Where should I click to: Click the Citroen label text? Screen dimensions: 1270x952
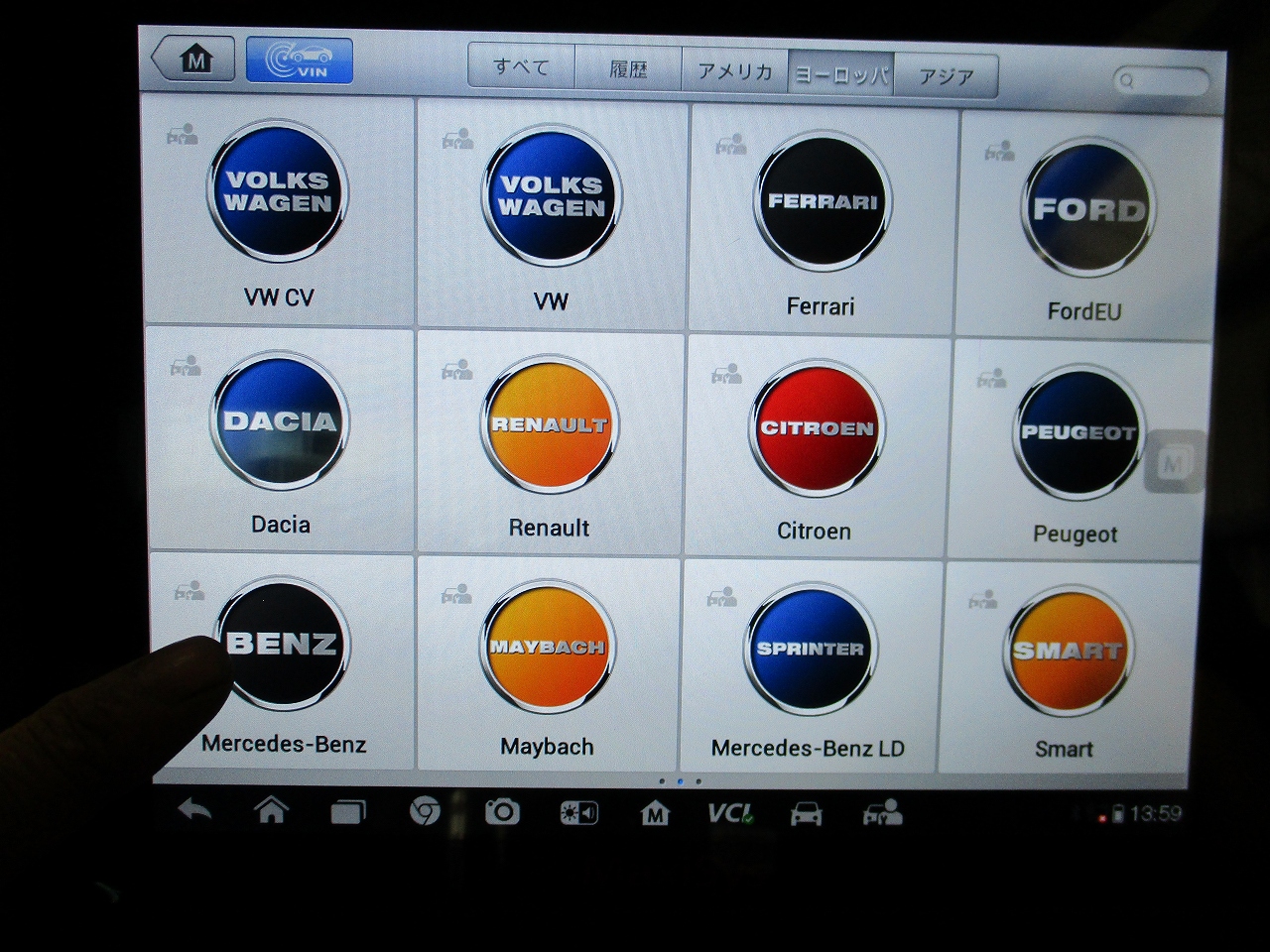(814, 531)
